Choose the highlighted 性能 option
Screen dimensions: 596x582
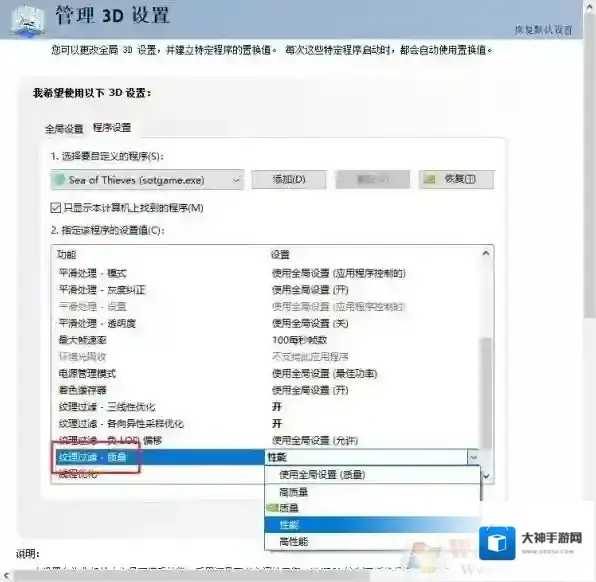372,525
